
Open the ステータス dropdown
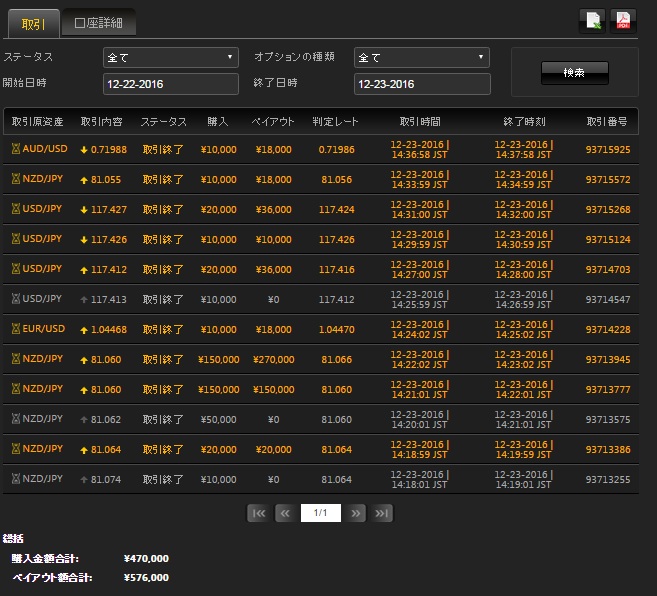[x=170, y=57]
